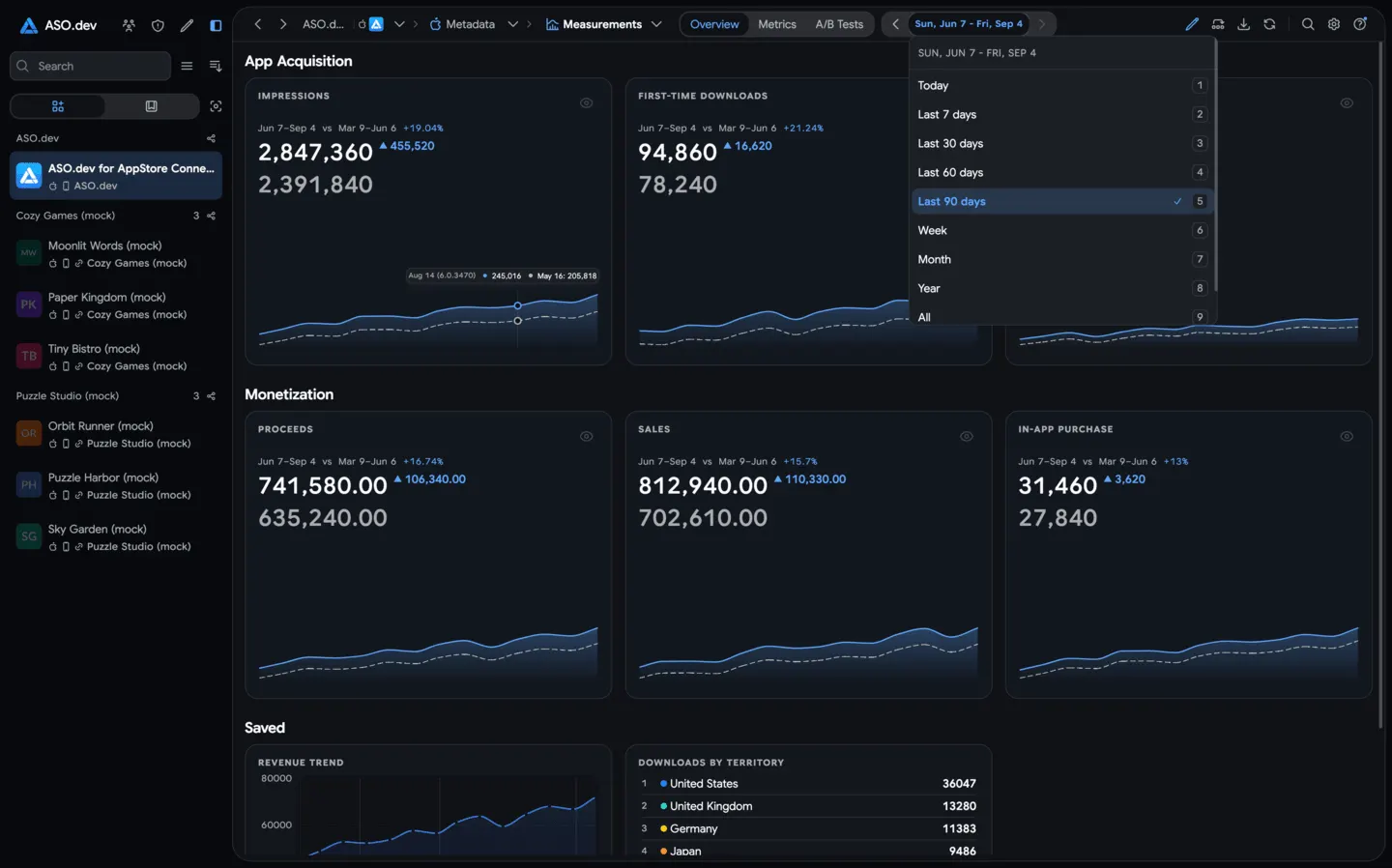The height and width of the screenshot is (868, 1392).
Task: Select the apps grid view toggle
Action: tap(58, 106)
